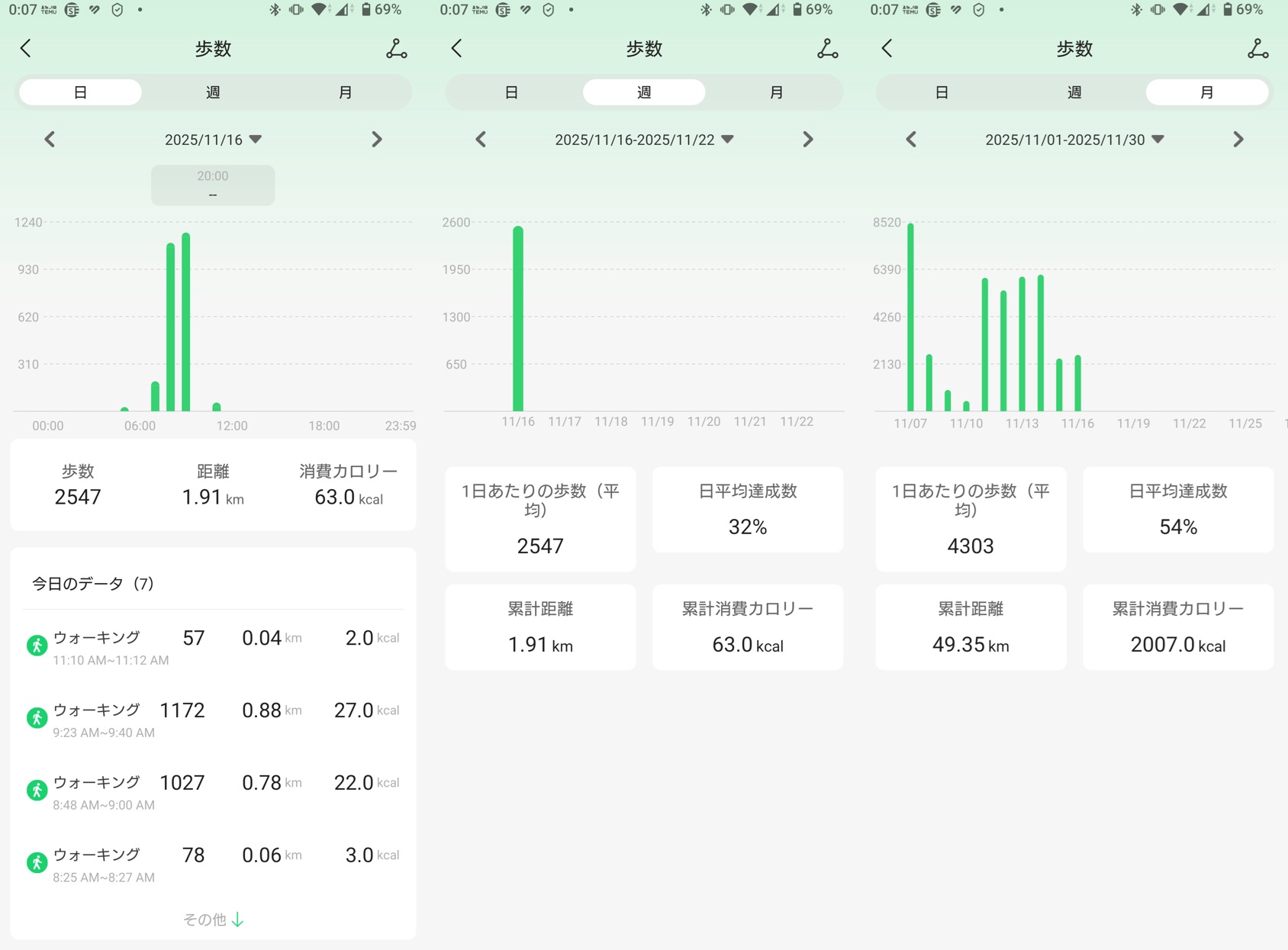Tap share icon on the monthly steps screen

pyautogui.click(x=1257, y=49)
